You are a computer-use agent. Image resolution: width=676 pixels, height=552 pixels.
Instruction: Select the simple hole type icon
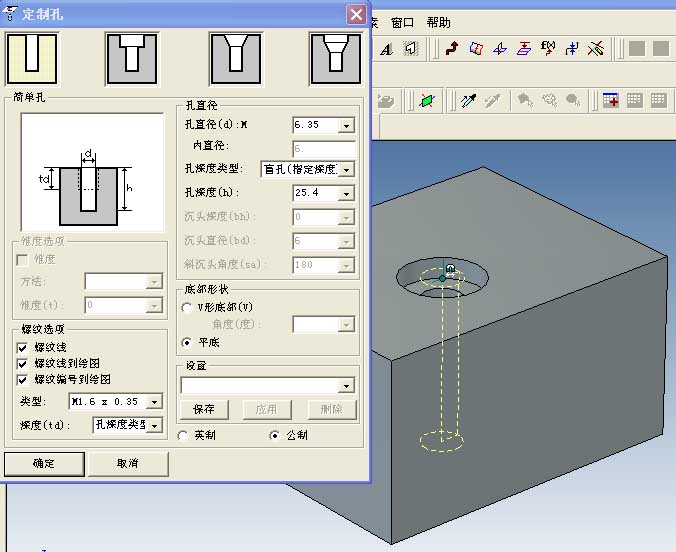[32, 59]
